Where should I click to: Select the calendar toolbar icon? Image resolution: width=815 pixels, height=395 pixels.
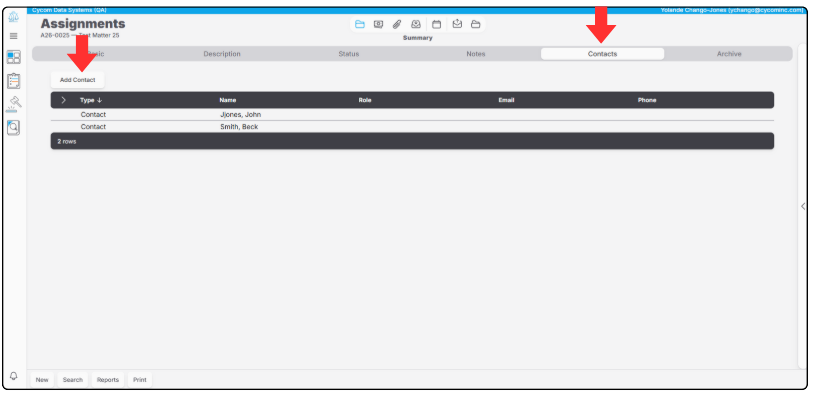pyautogui.click(x=437, y=24)
